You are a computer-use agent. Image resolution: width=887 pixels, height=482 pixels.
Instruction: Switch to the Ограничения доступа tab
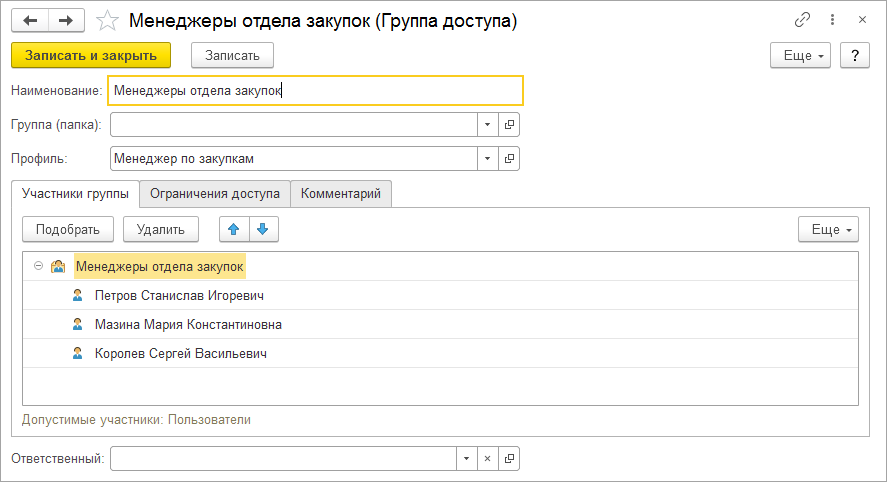215,193
